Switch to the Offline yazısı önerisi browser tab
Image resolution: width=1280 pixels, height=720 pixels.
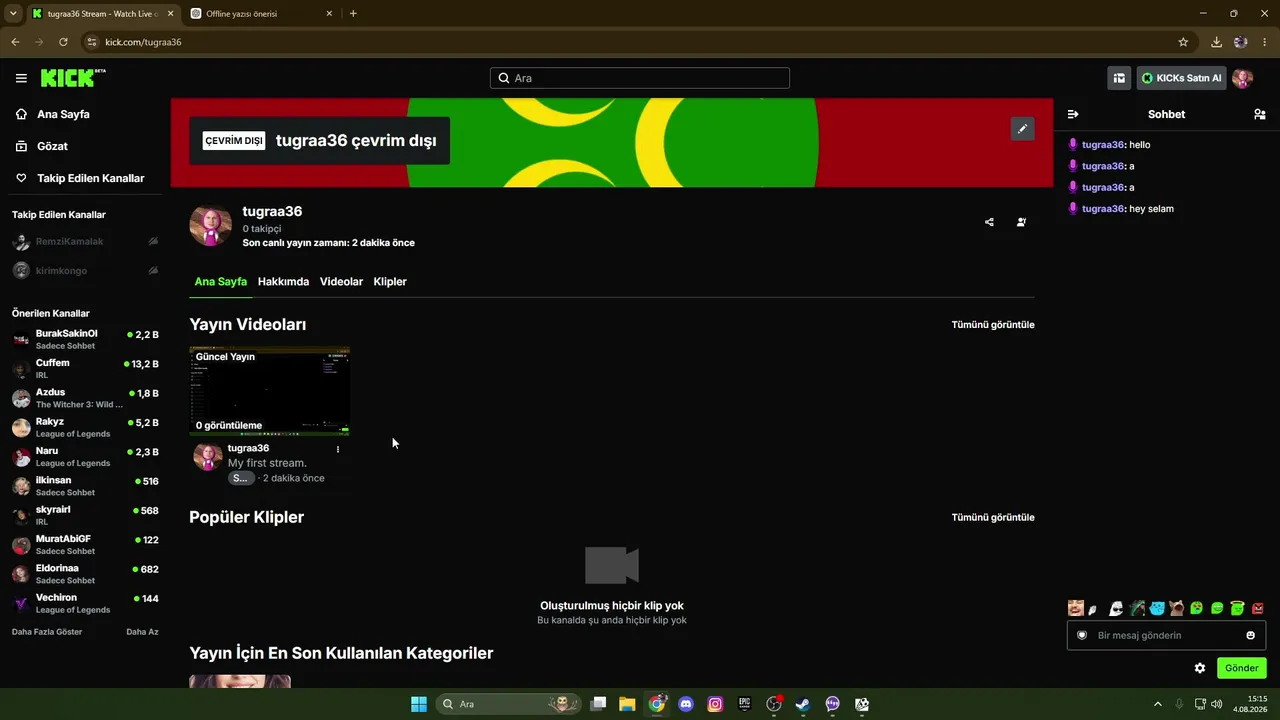[260, 14]
